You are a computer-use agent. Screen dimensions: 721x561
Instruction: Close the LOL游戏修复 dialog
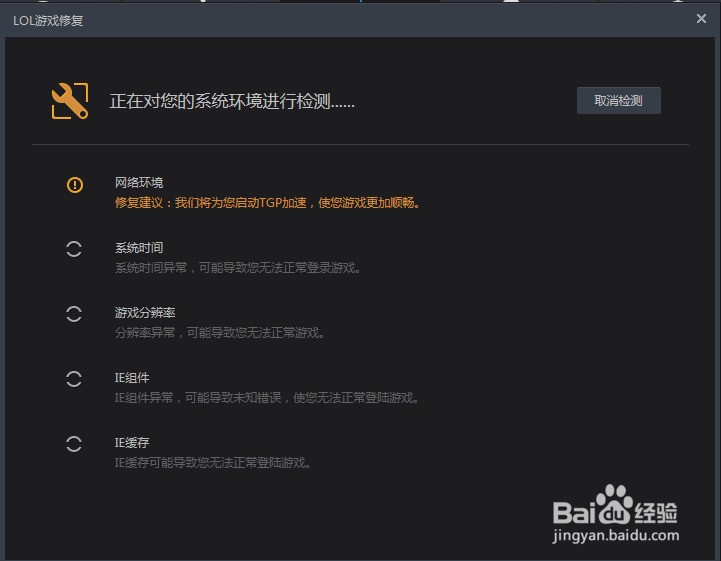(x=701, y=19)
